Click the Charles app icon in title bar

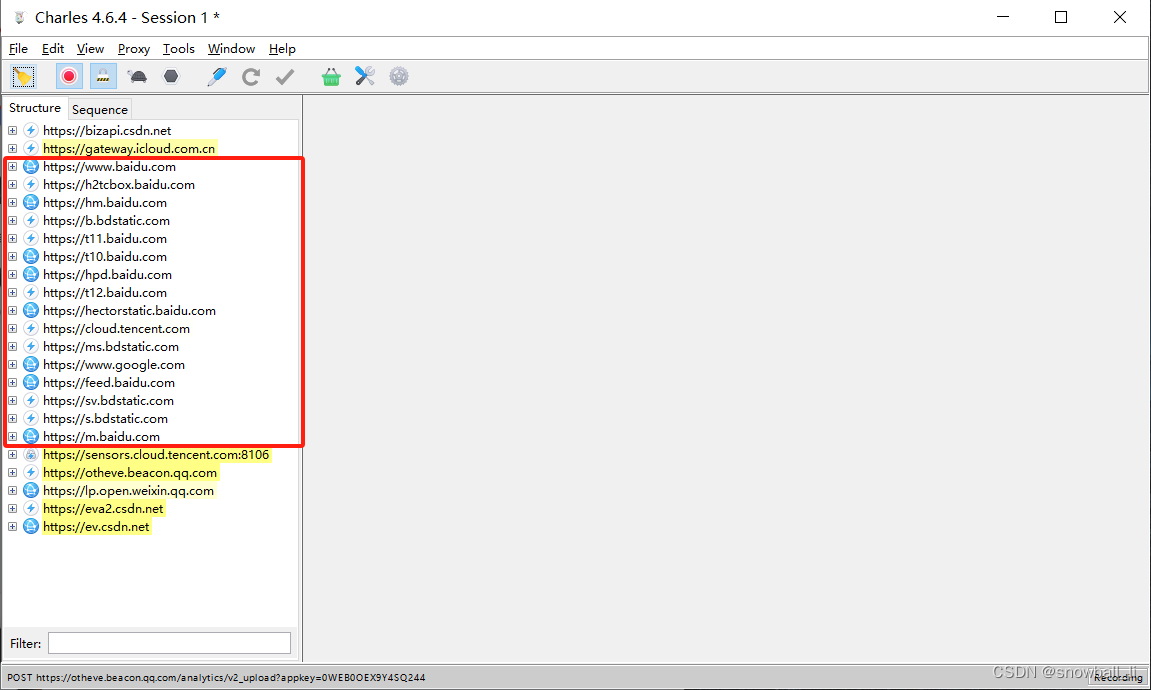[x=20, y=17]
